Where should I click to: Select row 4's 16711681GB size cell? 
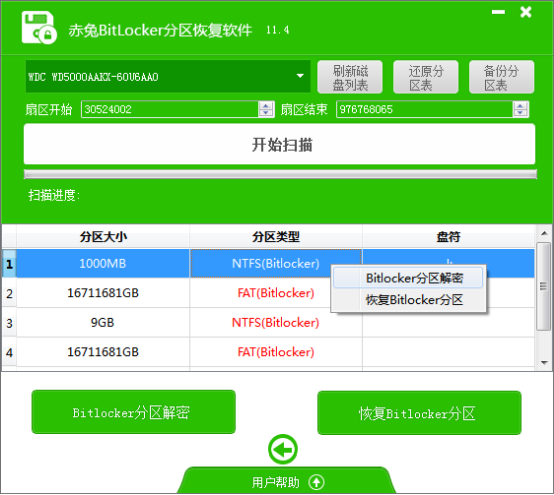[103, 352]
